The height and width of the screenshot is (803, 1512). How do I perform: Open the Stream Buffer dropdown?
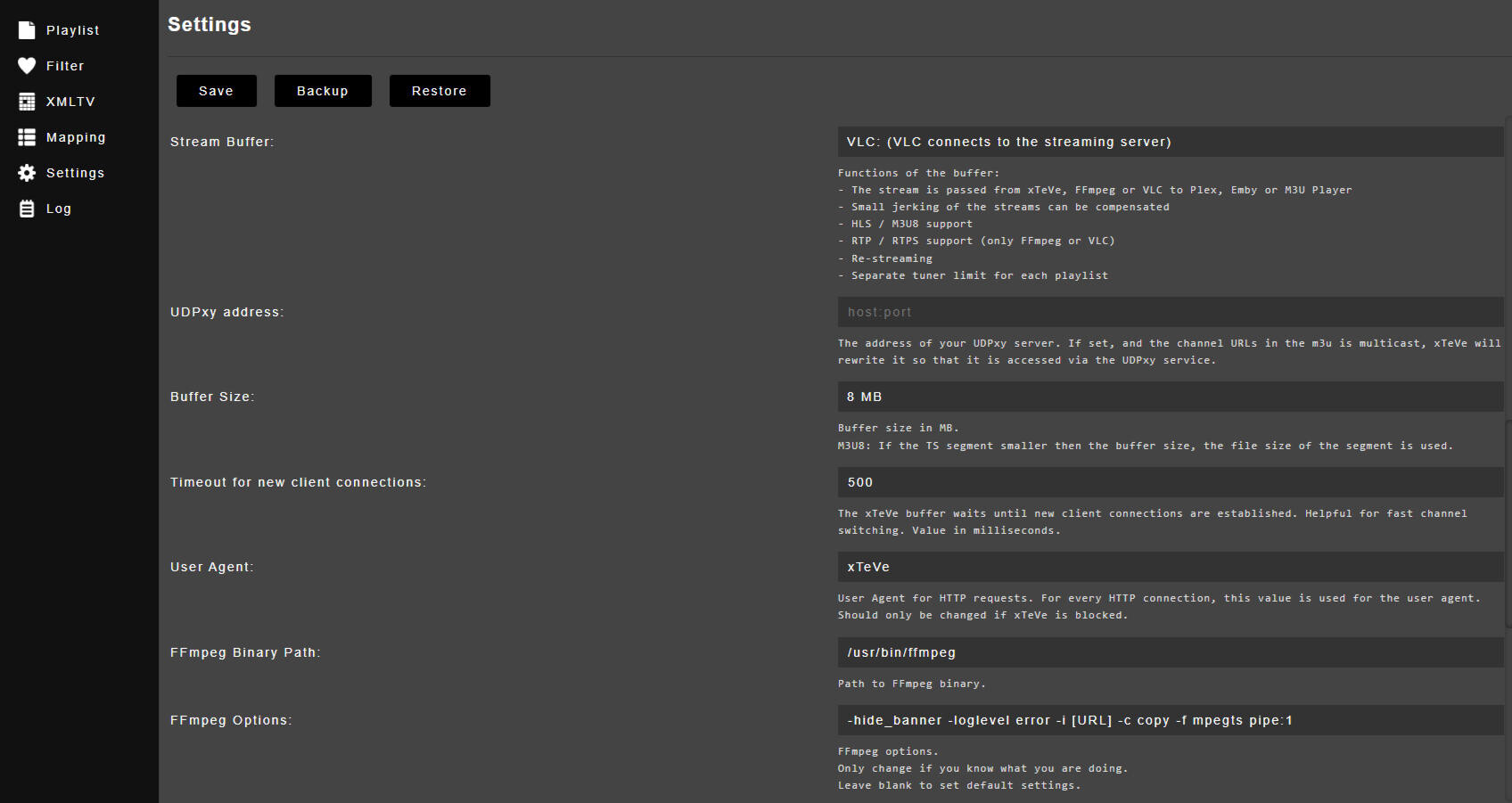[x=1170, y=142]
